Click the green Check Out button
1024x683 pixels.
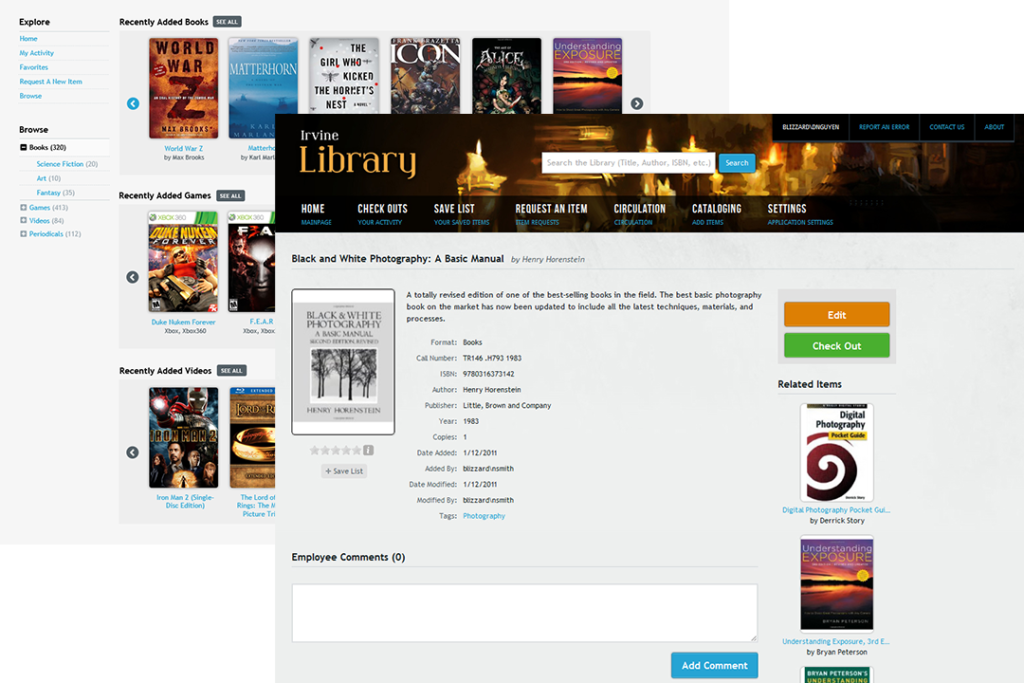point(836,344)
